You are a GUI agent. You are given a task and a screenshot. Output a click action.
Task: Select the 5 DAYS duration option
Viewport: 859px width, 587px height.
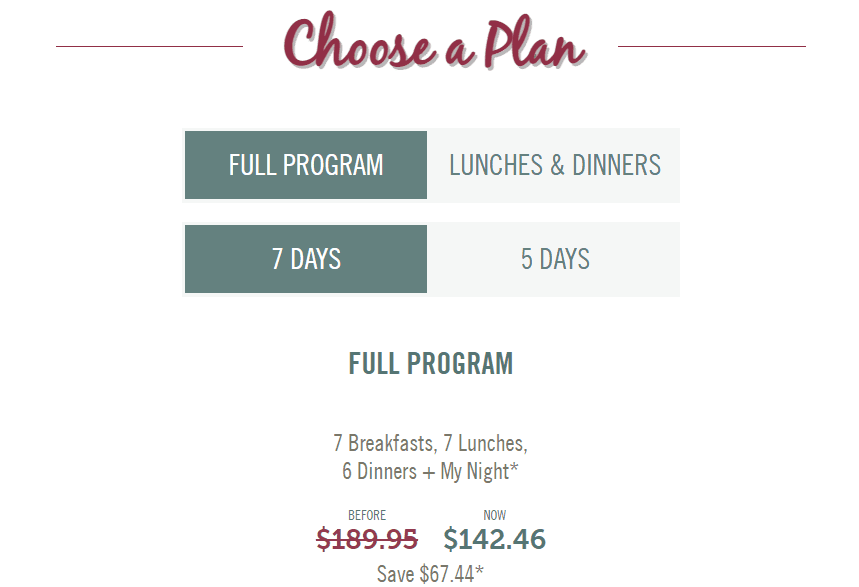[553, 259]
